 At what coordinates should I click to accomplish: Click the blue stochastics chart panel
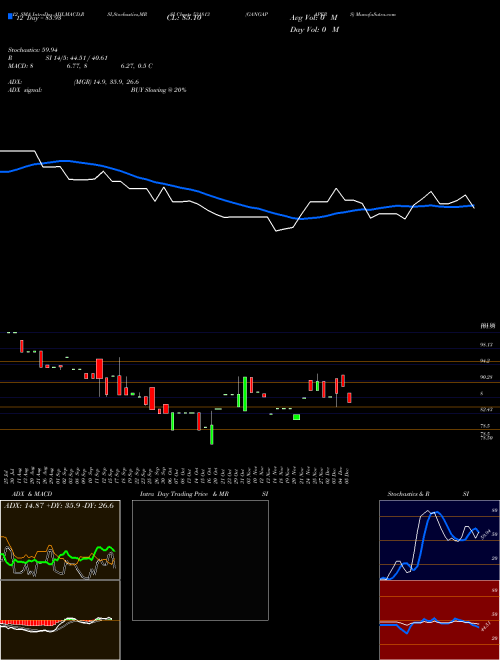tap(439, 540)
